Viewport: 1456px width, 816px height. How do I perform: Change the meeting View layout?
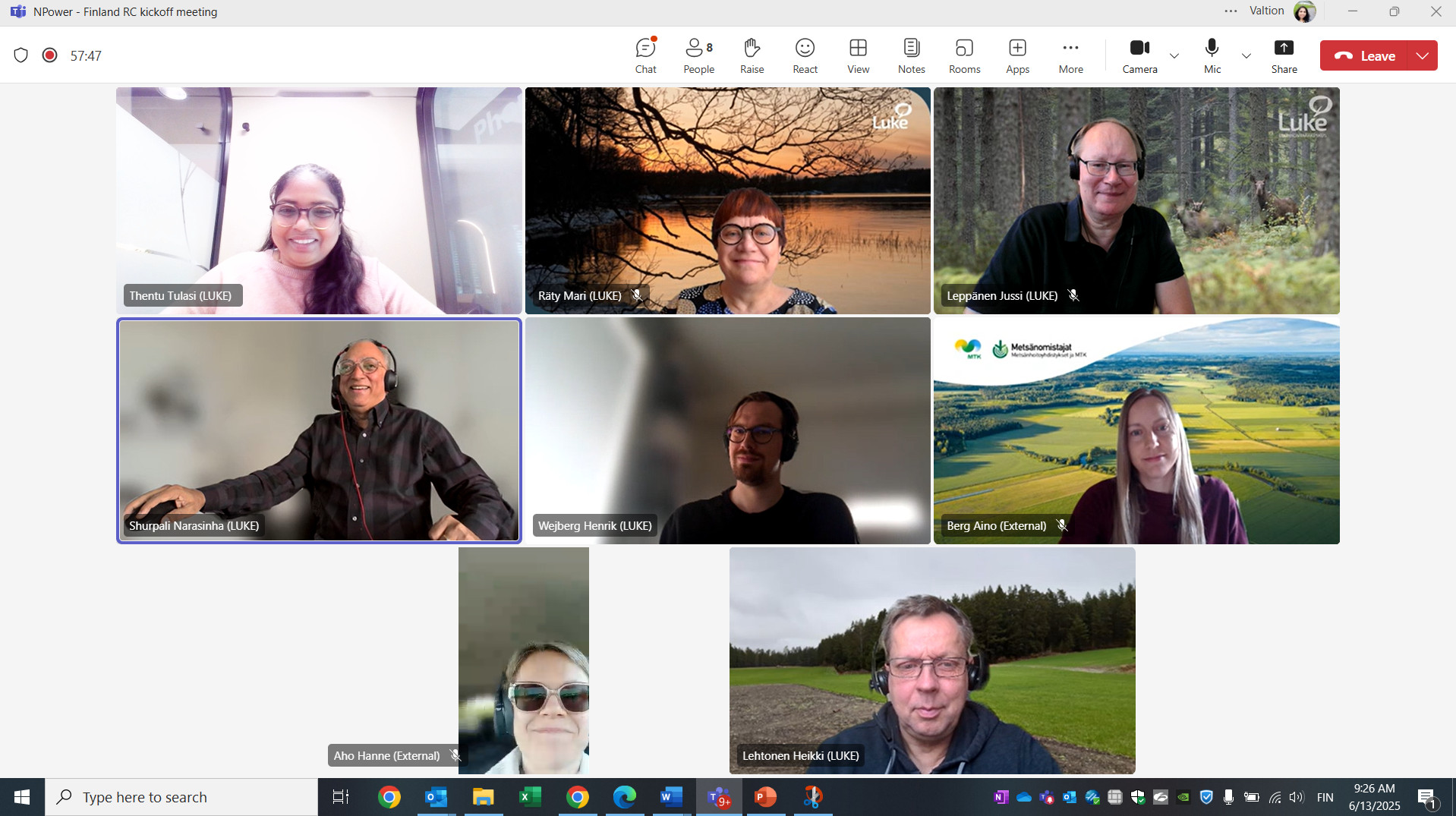[x=858, y=55]
